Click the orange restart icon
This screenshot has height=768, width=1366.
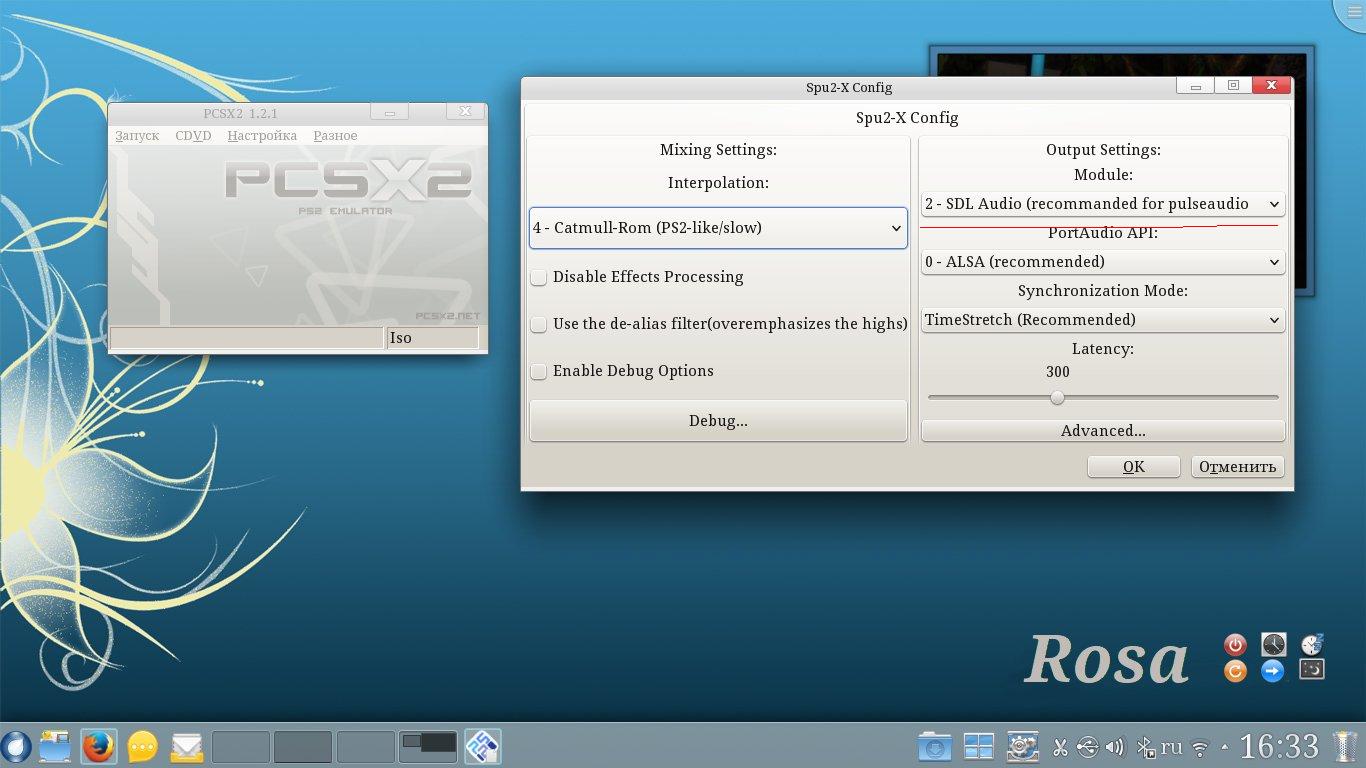[x=1235, y=671]
